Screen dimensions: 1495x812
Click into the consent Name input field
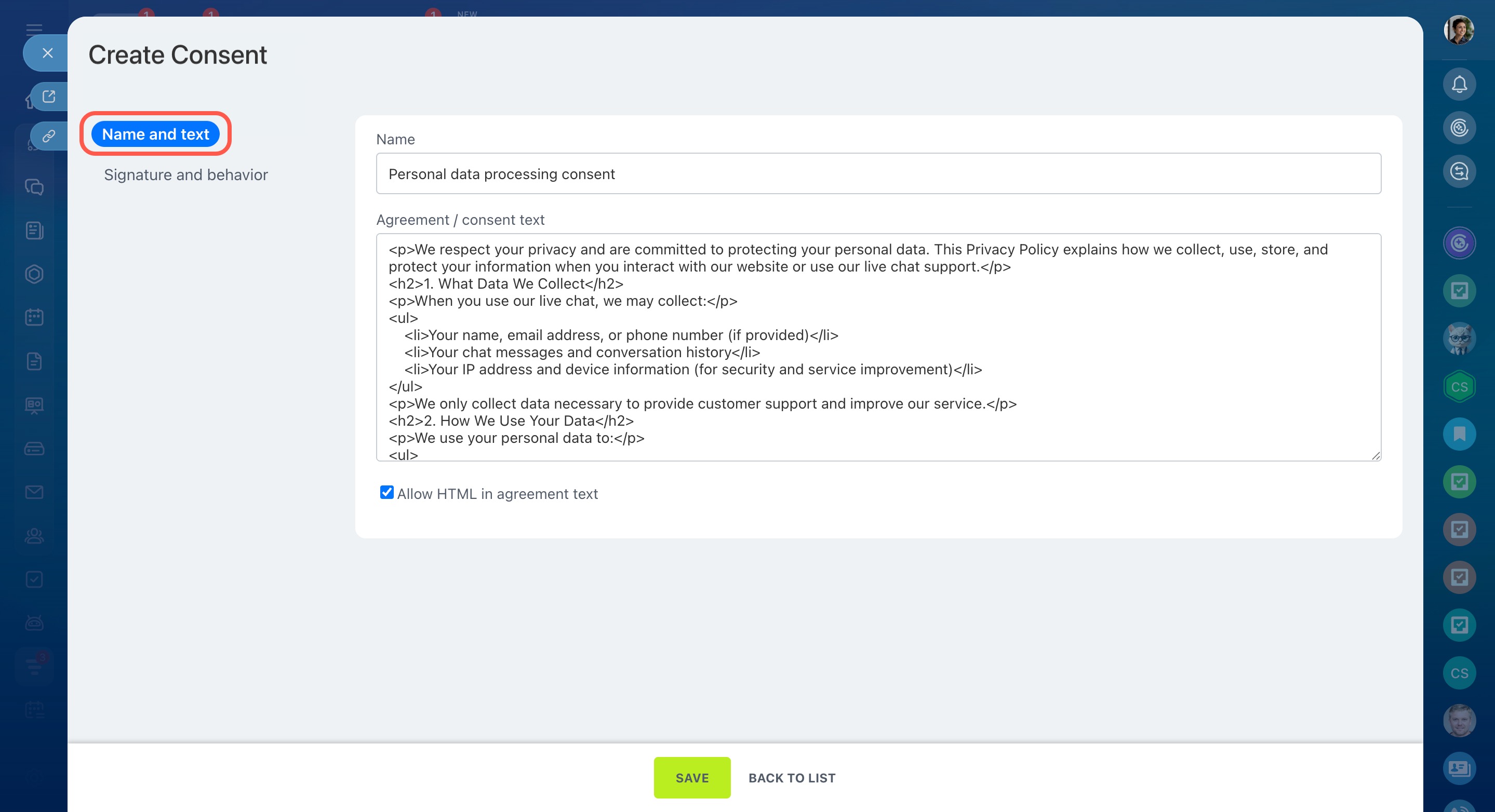tap(878, 173)
